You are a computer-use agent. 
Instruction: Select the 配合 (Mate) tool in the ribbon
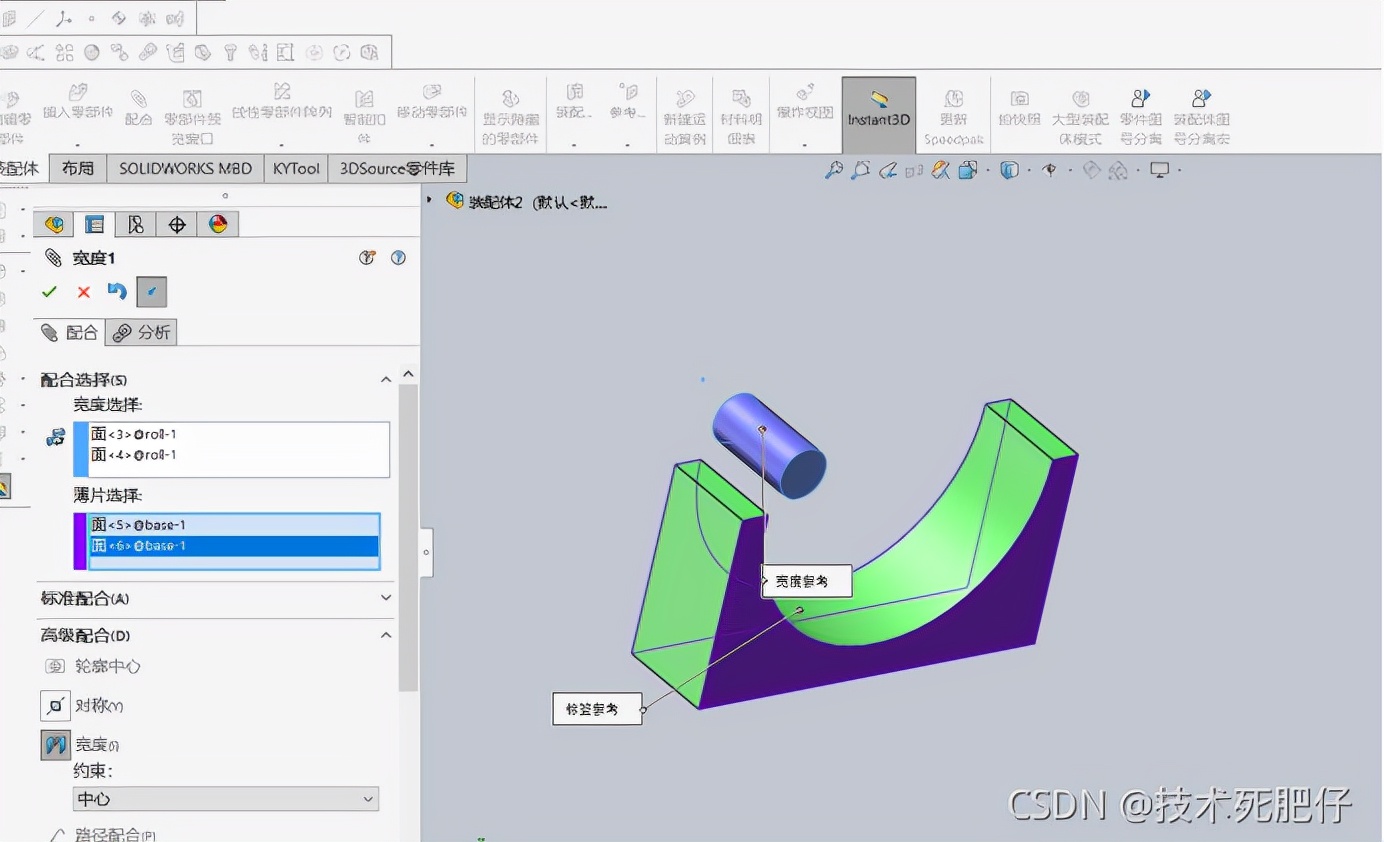(x=139, y=107)
